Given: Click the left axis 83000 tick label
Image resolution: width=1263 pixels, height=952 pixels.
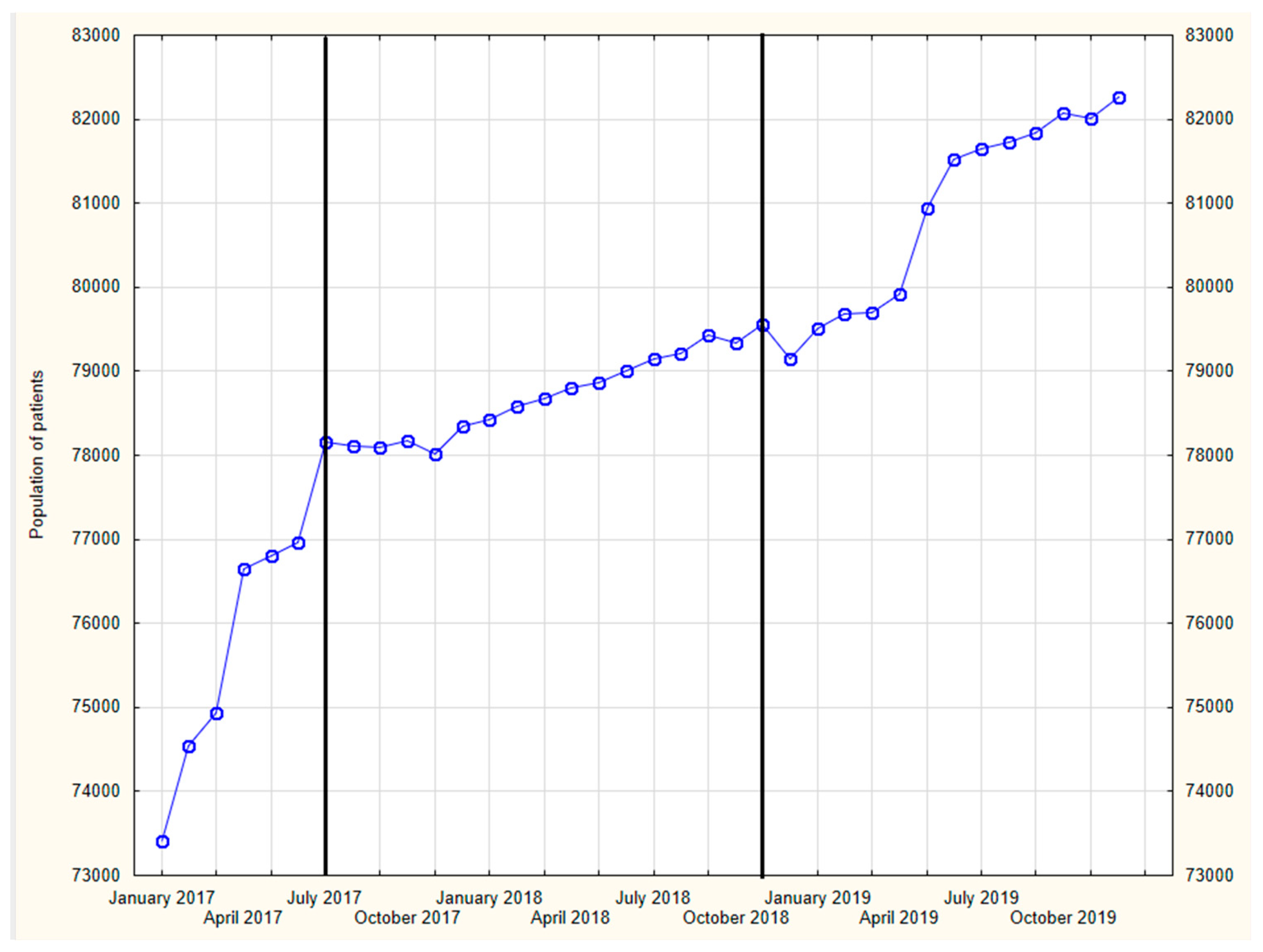Looking at the screenshot, I should pyautogui.click(x=96, y=35).
